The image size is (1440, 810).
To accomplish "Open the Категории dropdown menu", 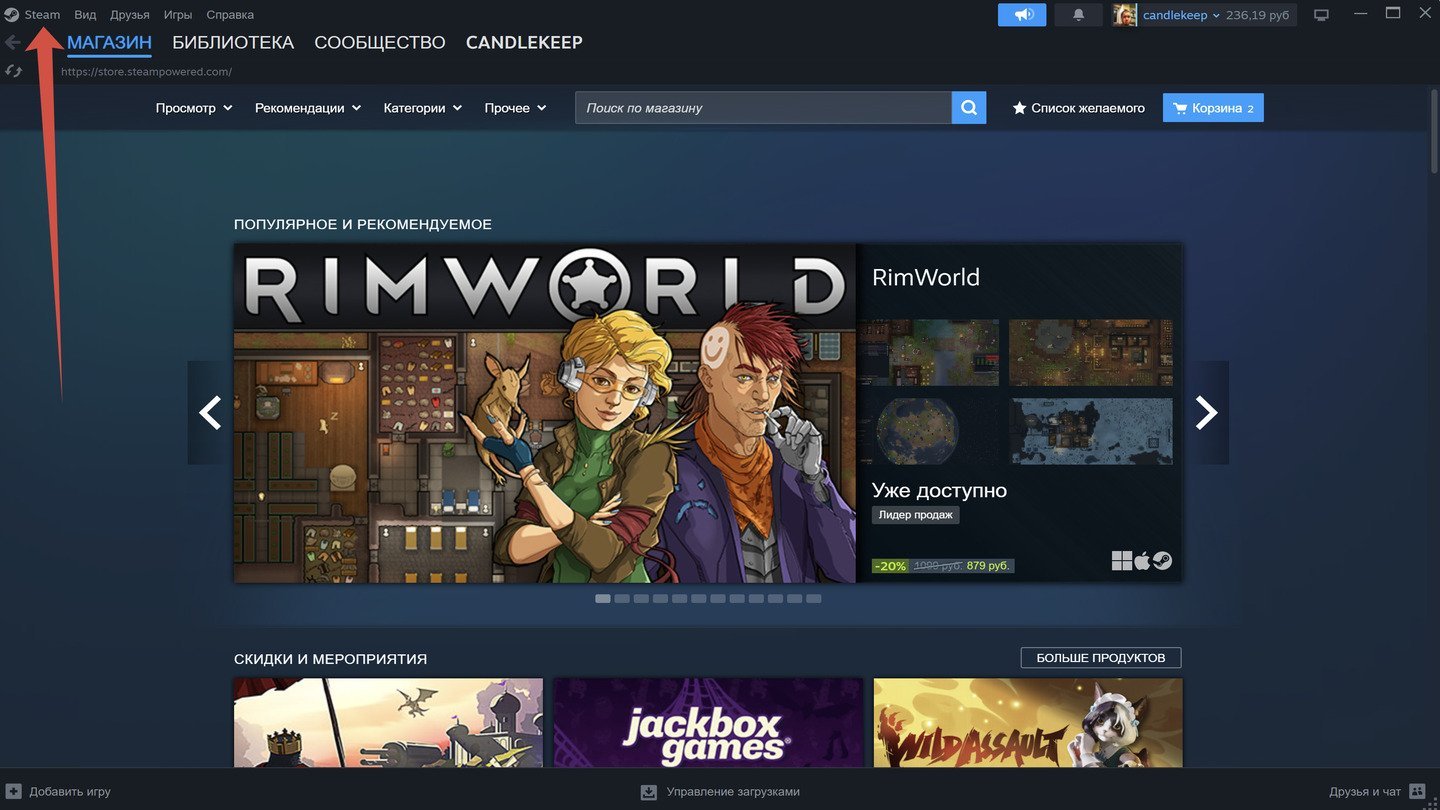I will [422, 108].
